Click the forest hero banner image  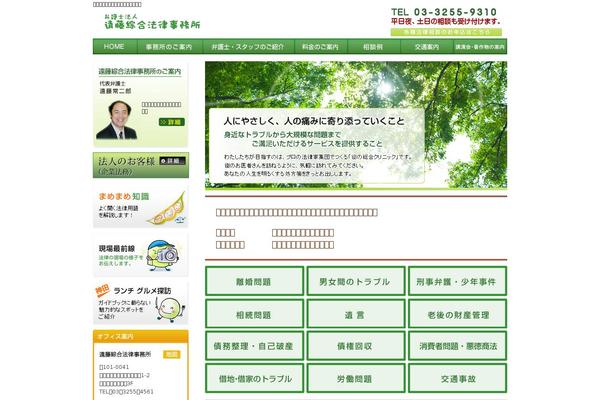(x=356, y=125)
